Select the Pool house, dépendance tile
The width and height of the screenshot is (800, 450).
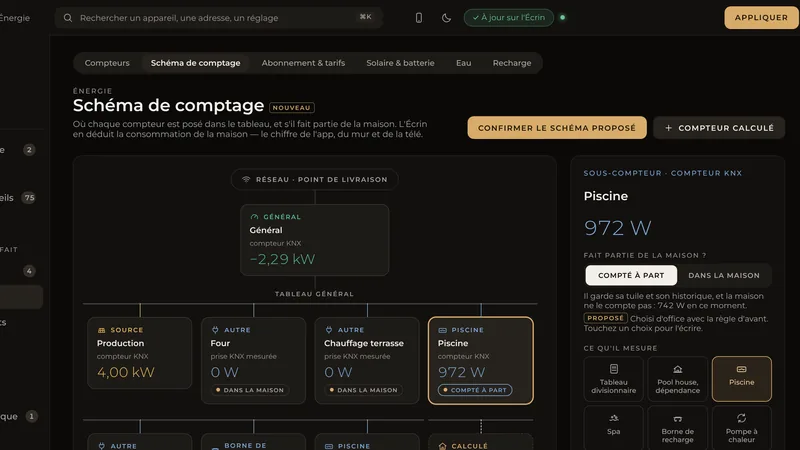tap(678, 379)
